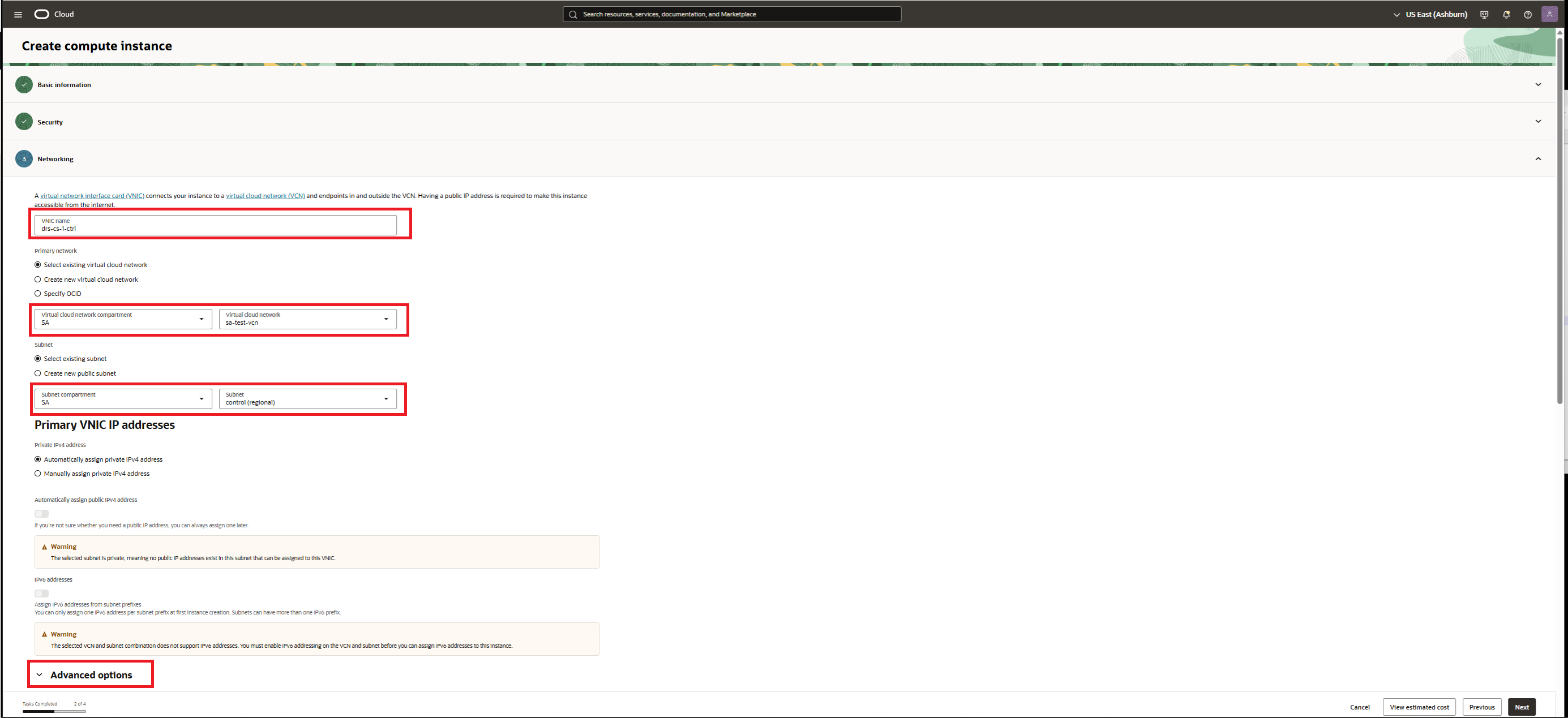Open the hamburger navigation menu
This screenshot has width=1568, height=718.
[18, 15]
